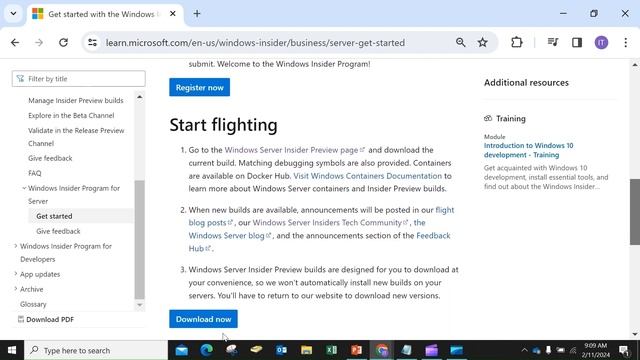Open Validate in the Release Preview Channel
This screenshot has width=640, height=360.
[x=76, y=137]
